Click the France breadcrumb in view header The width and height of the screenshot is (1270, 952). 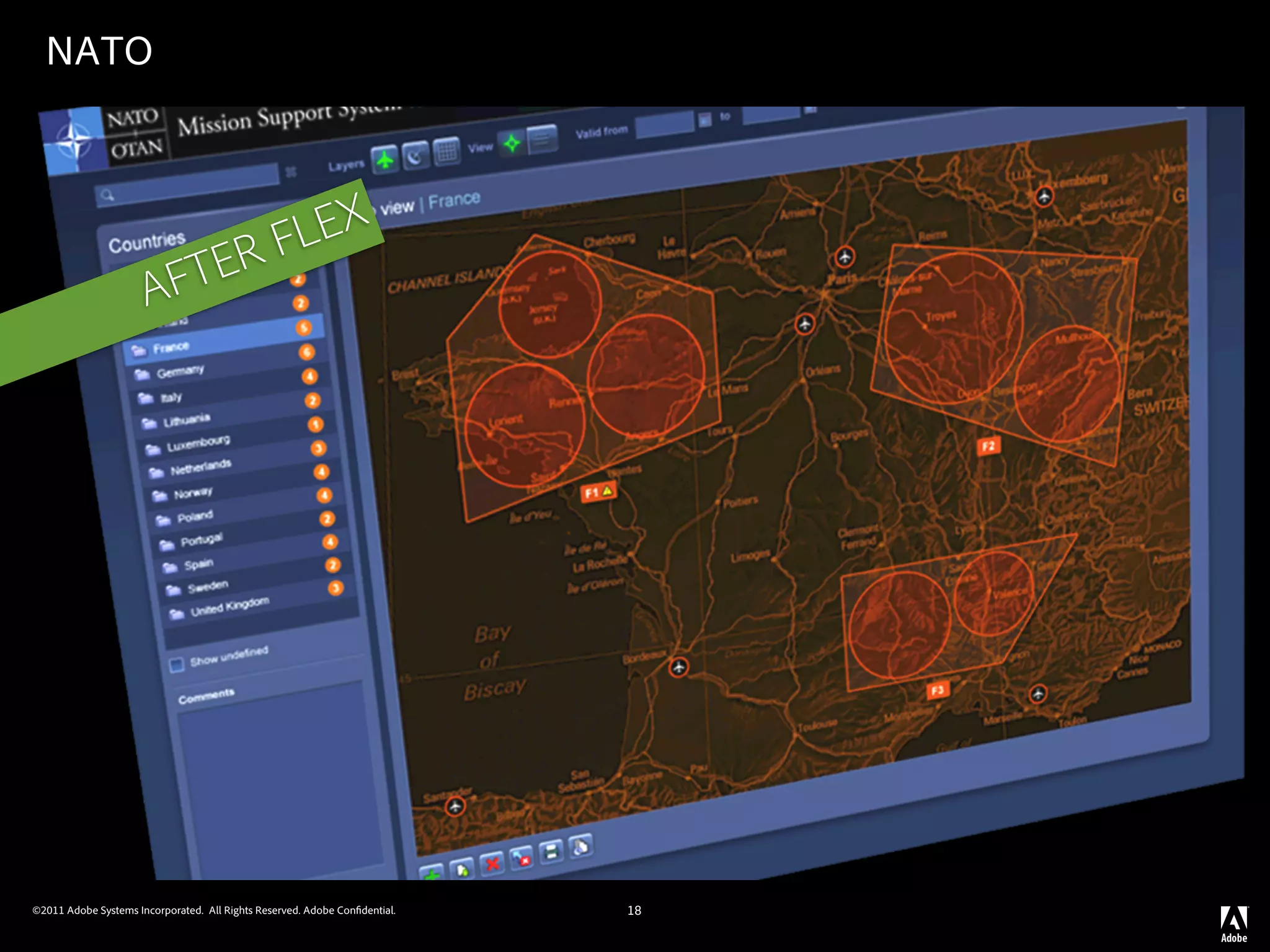tap(454, 200)
